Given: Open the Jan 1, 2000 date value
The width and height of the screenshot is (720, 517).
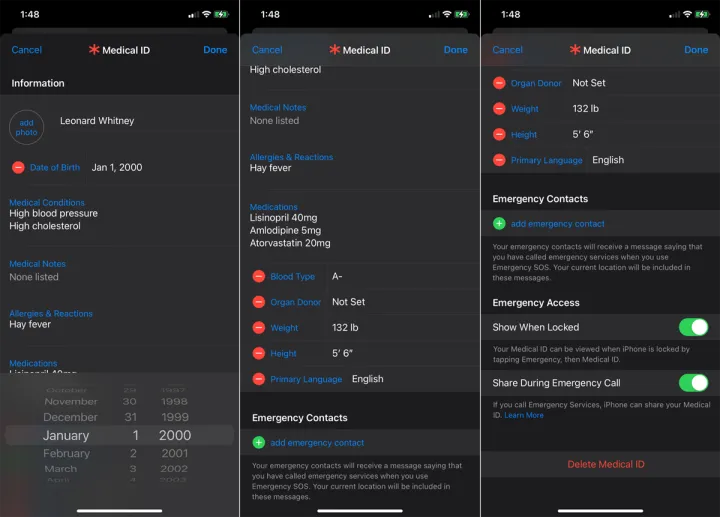Looking at the screenshot, I should (x=116, y=167).
